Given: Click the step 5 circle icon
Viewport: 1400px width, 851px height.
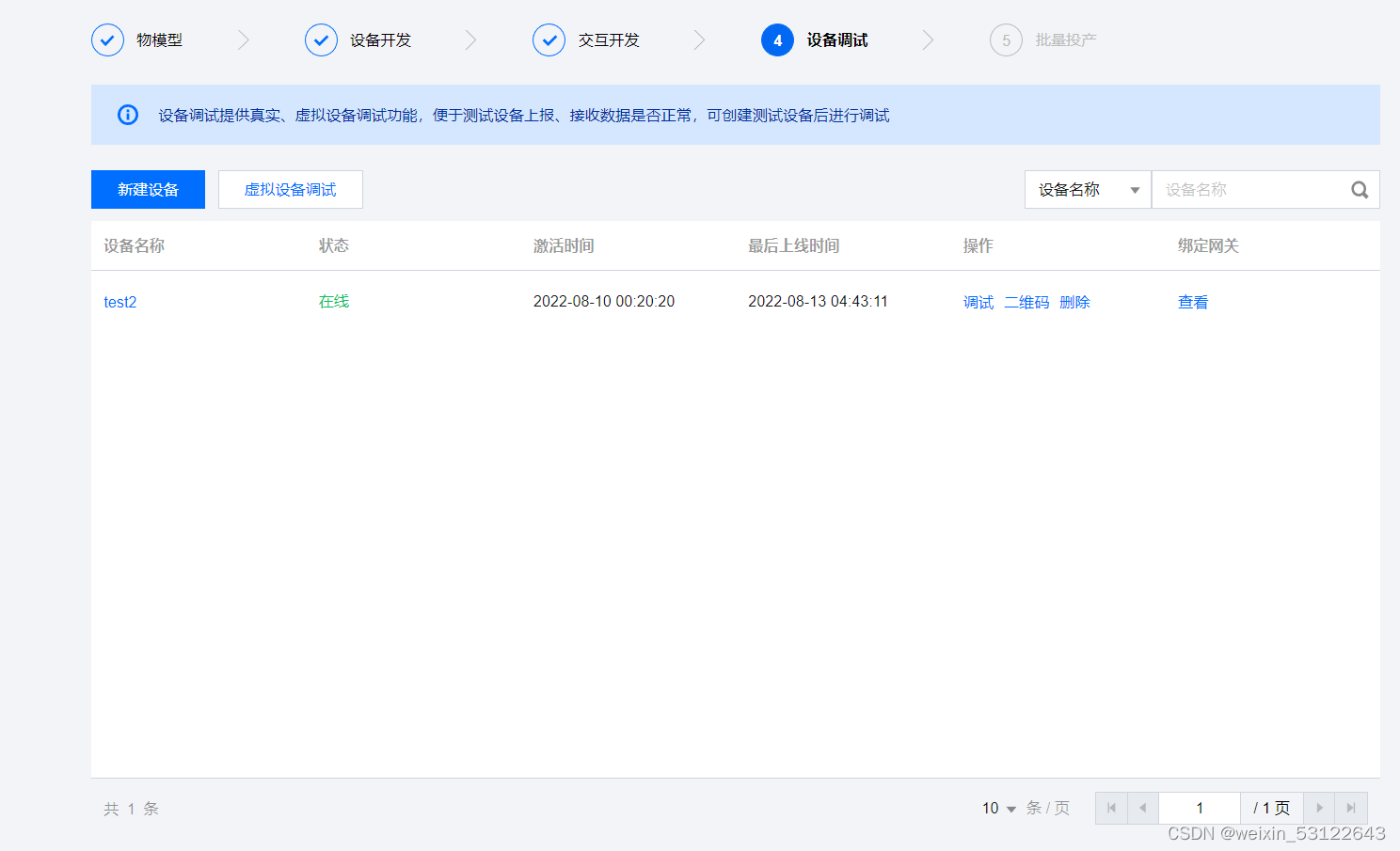Looking at the screenshot, I should [1006, 40].
